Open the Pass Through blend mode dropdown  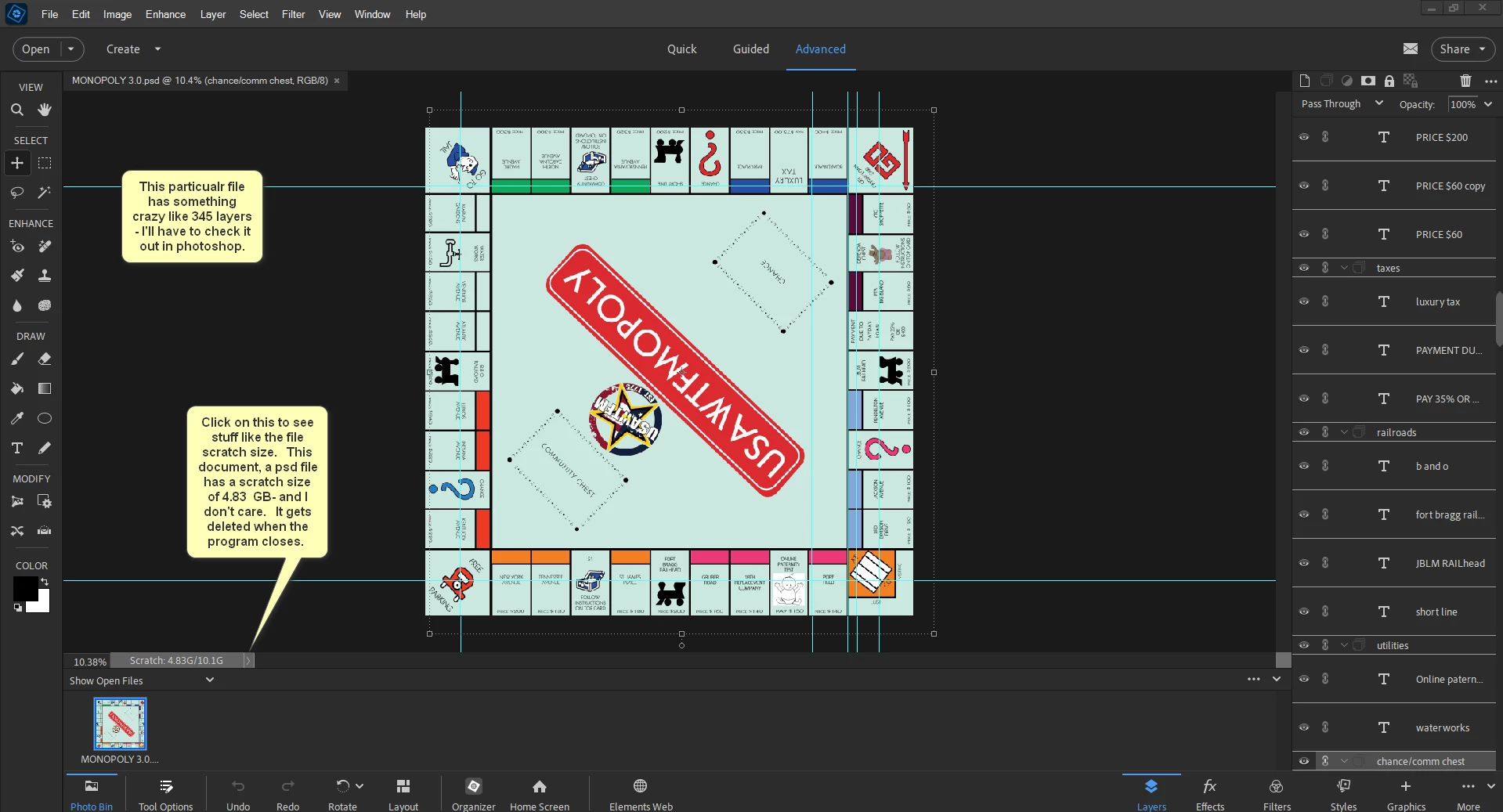click(1342, 103)
